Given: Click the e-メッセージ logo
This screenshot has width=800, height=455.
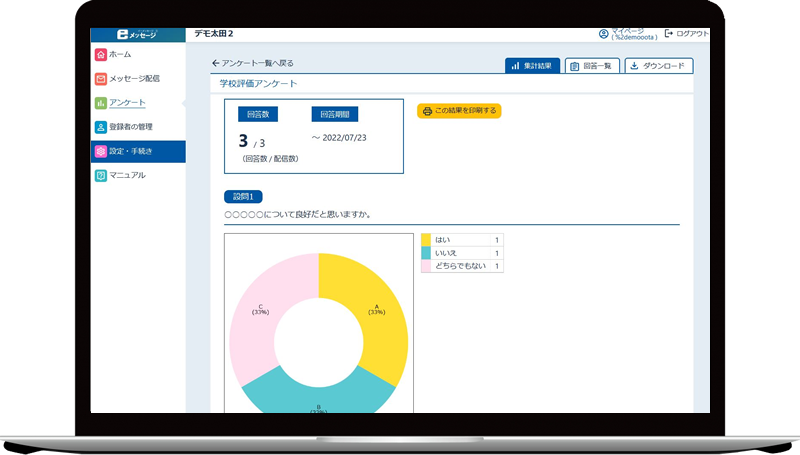Looking at the screenshot, I should click(137, 35).
